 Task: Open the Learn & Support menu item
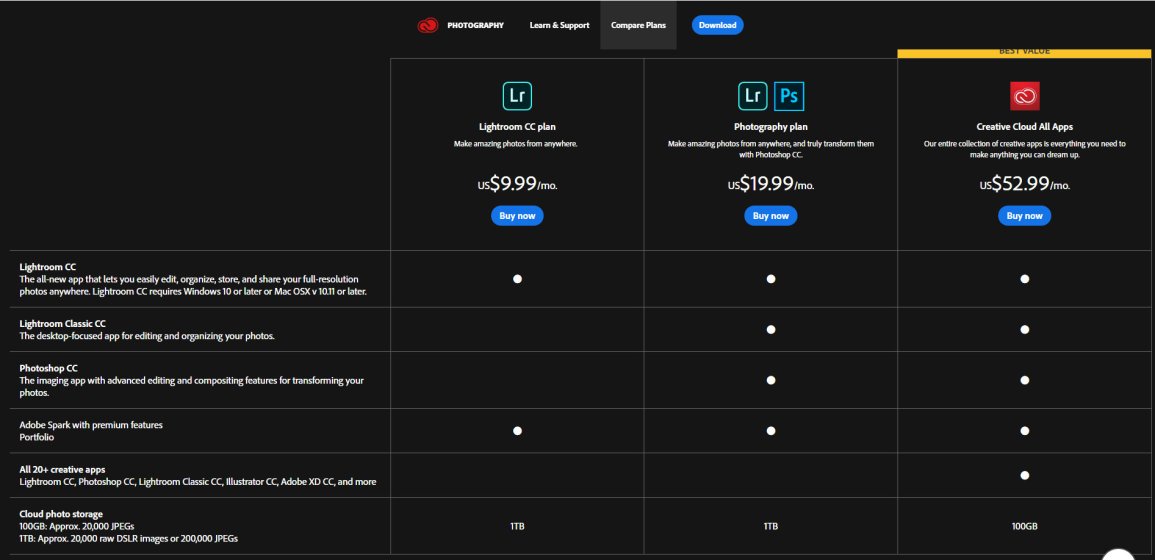pyautogui.click(x=559, y=25)
